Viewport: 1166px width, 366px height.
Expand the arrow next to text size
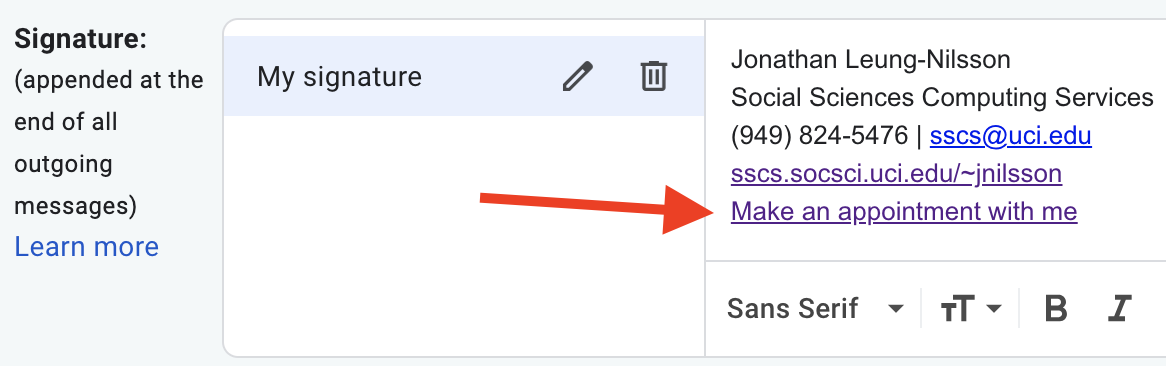[x=994, y=308]
